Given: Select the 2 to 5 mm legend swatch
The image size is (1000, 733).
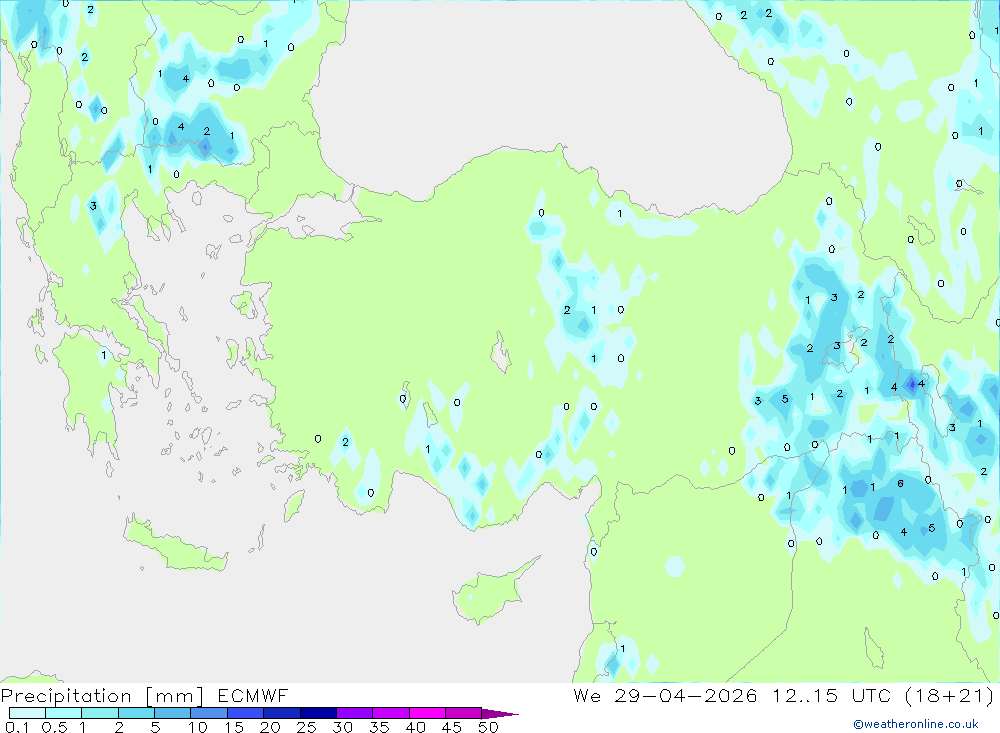Looking at the screenshot, I should 136,713.
